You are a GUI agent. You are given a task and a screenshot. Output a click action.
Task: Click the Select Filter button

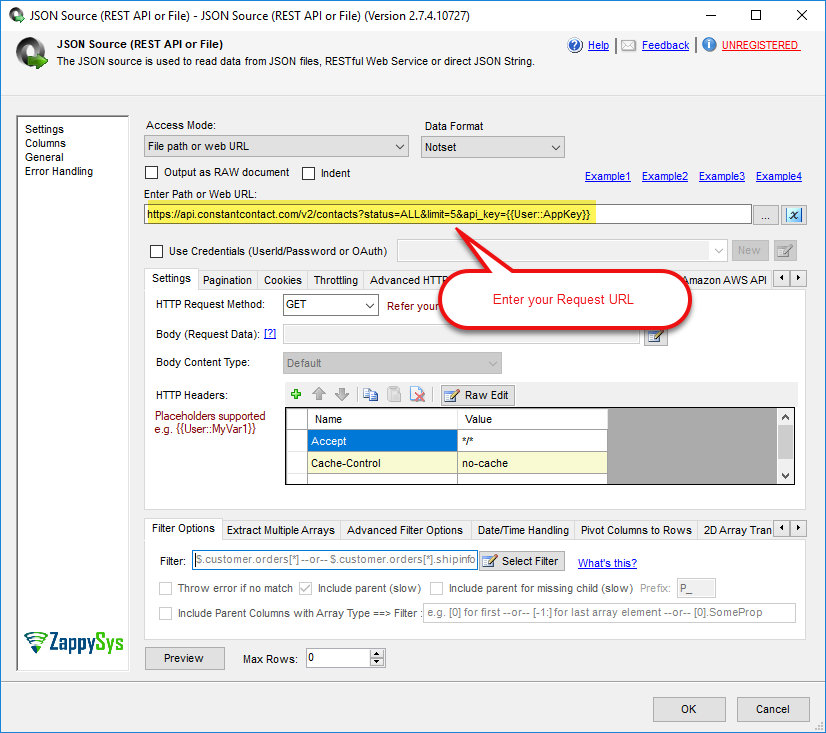(522, 561)
